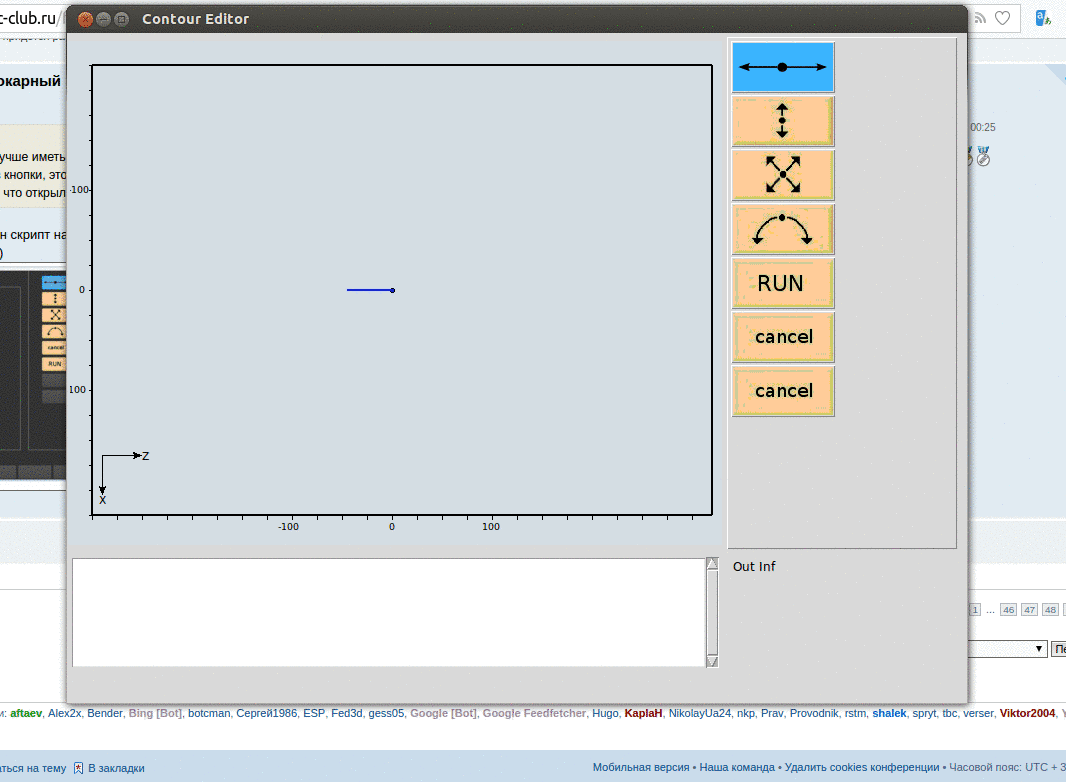Open user botcman's profile link
The height and width of the screenshot is (782, 1066).
click(209, 713)
